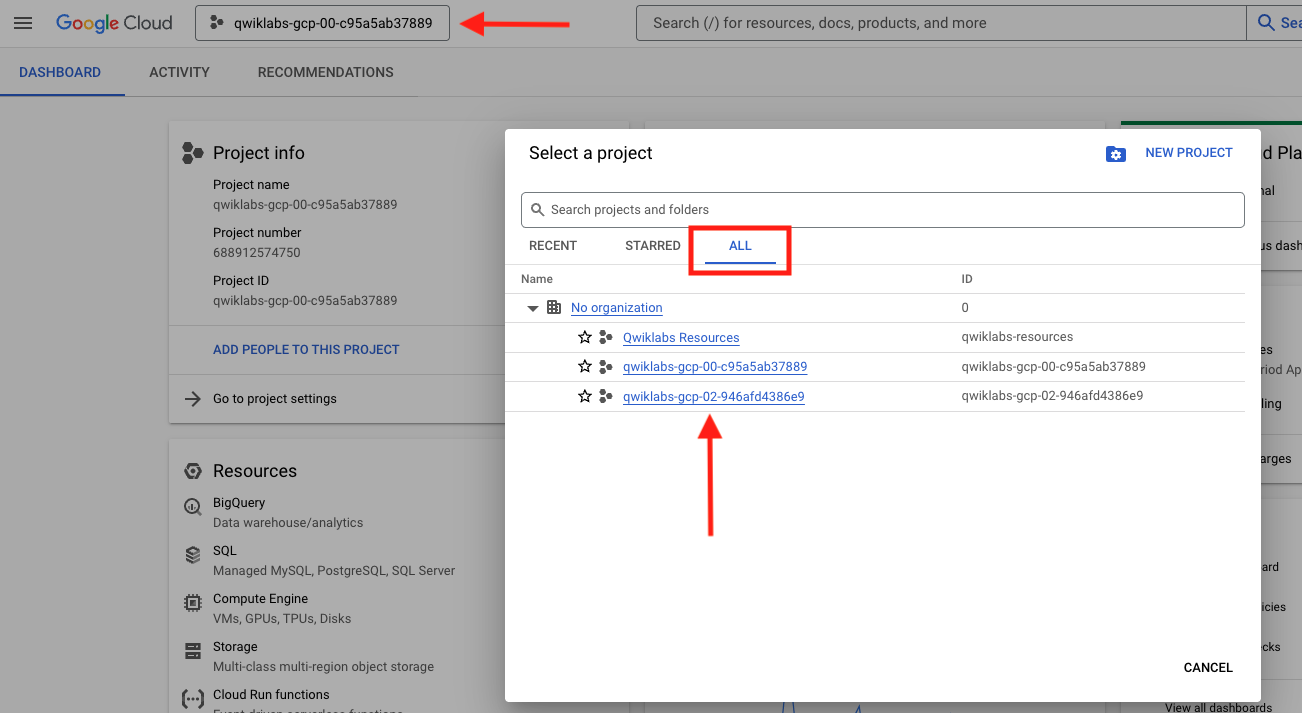Open SQL from the Resources list
The image size is (1302, 713).
point(225,551)
